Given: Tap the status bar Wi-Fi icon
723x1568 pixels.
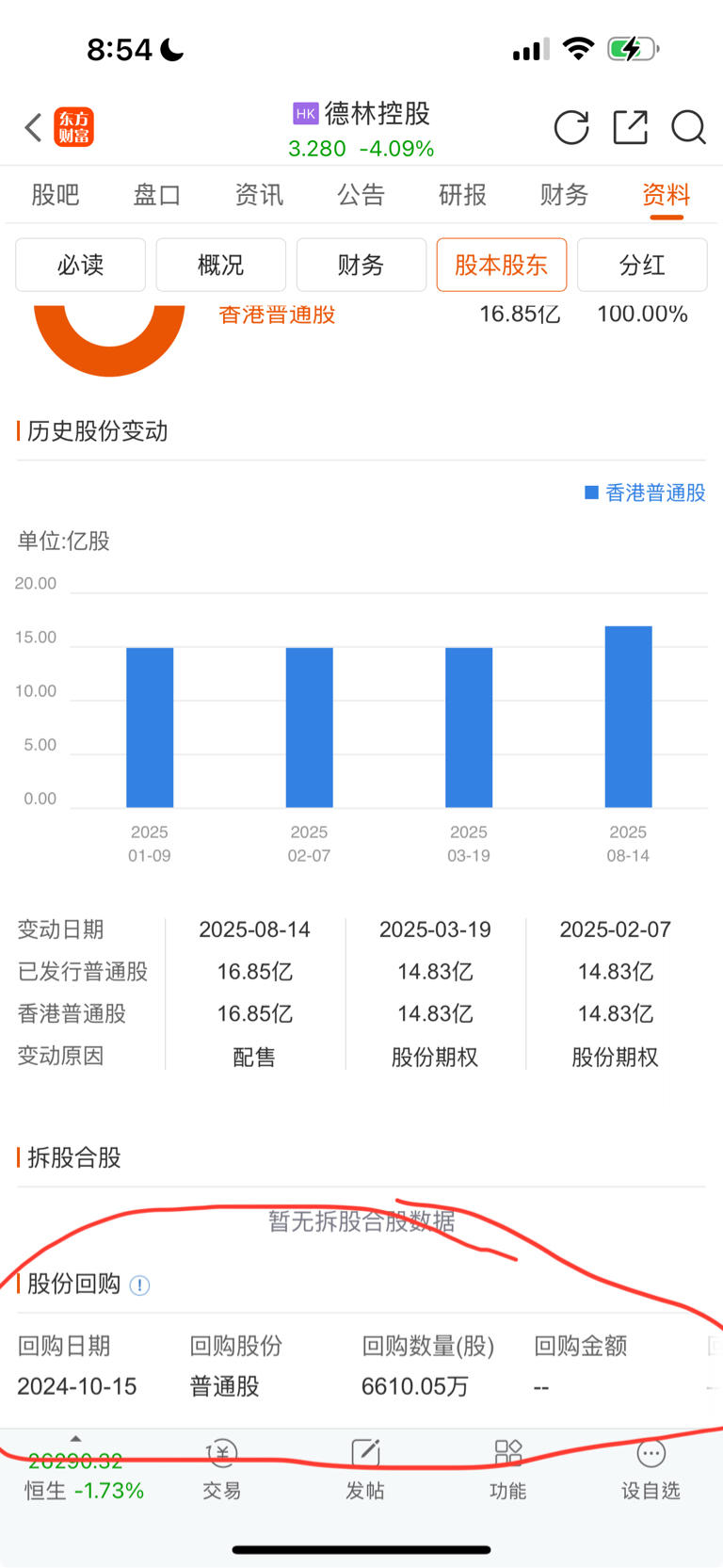Looking at the screenshot, I should 578,48.
